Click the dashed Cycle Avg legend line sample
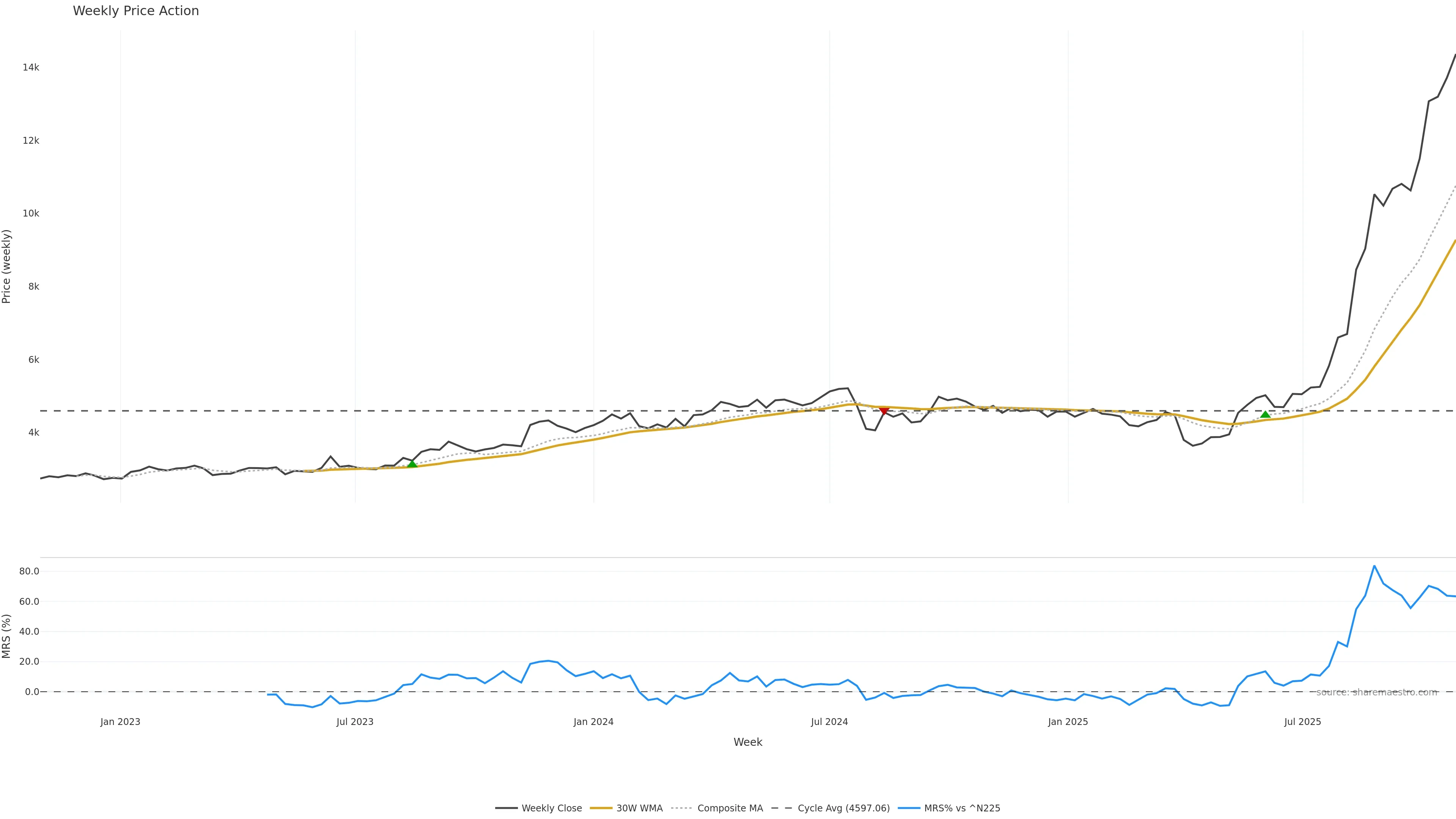 782,808
